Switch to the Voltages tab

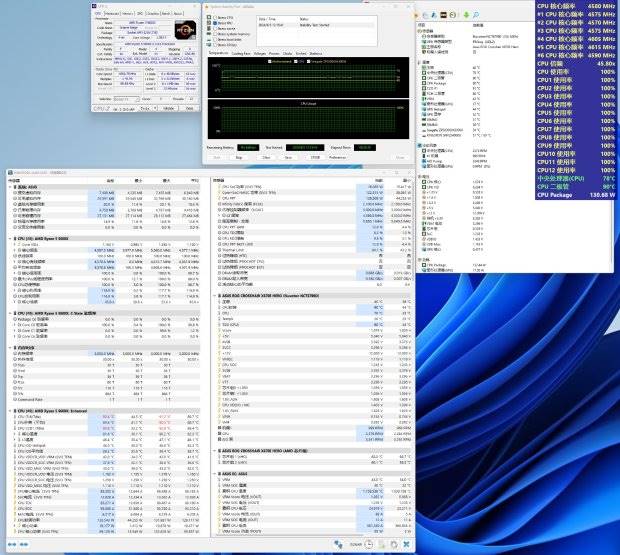pos(260,53)
